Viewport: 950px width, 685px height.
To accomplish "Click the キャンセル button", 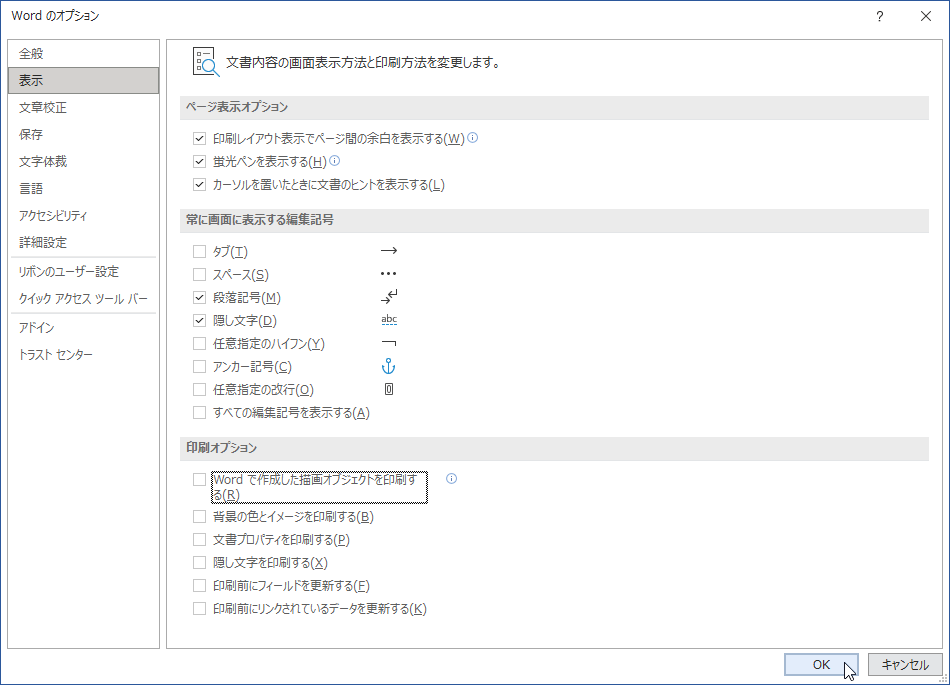I will pos(905,664).
